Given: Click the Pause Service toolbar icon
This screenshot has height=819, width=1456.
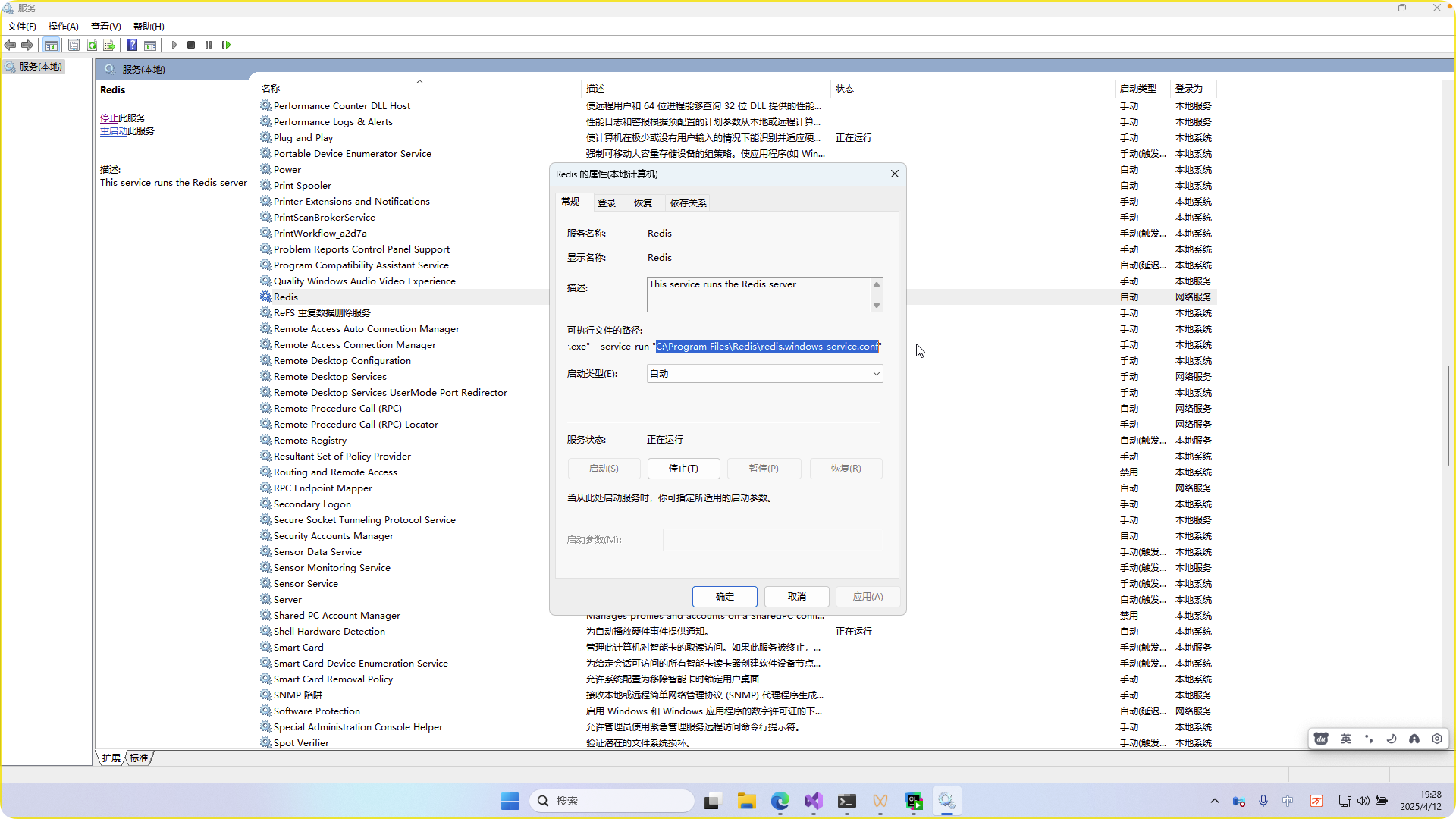Looking at the screenshot, I should pos(209,45).
